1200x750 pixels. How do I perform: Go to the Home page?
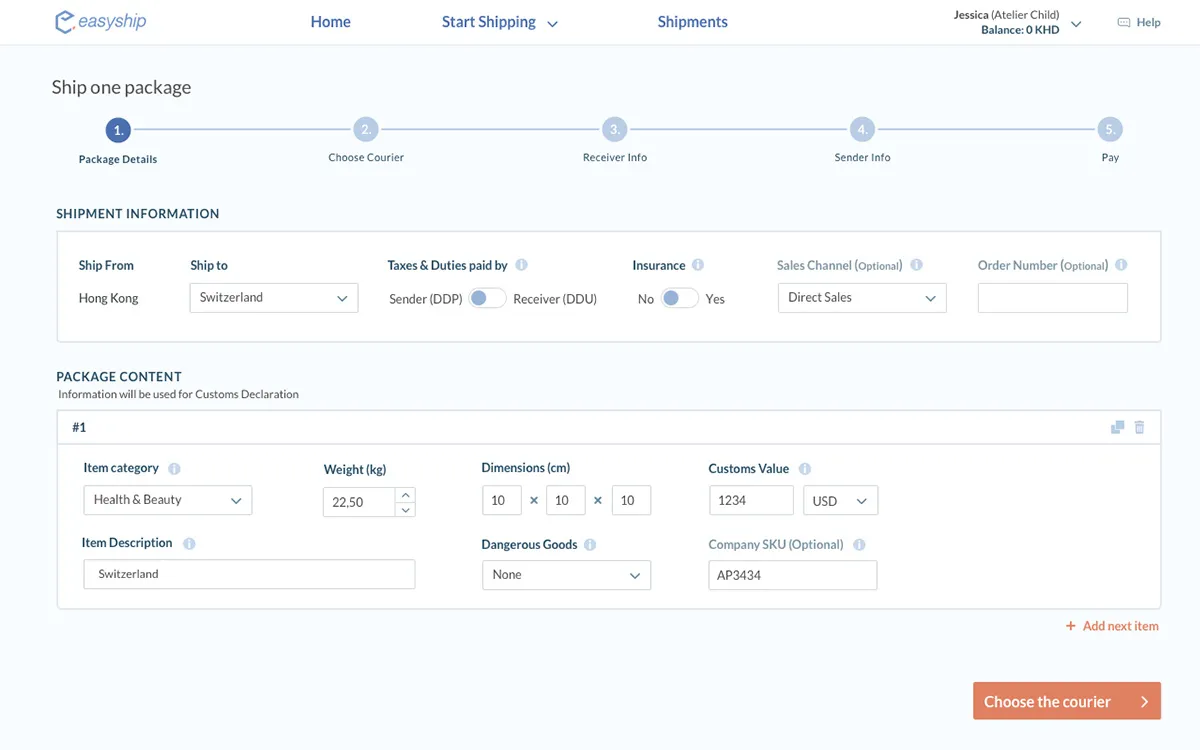tap(331, 22)
